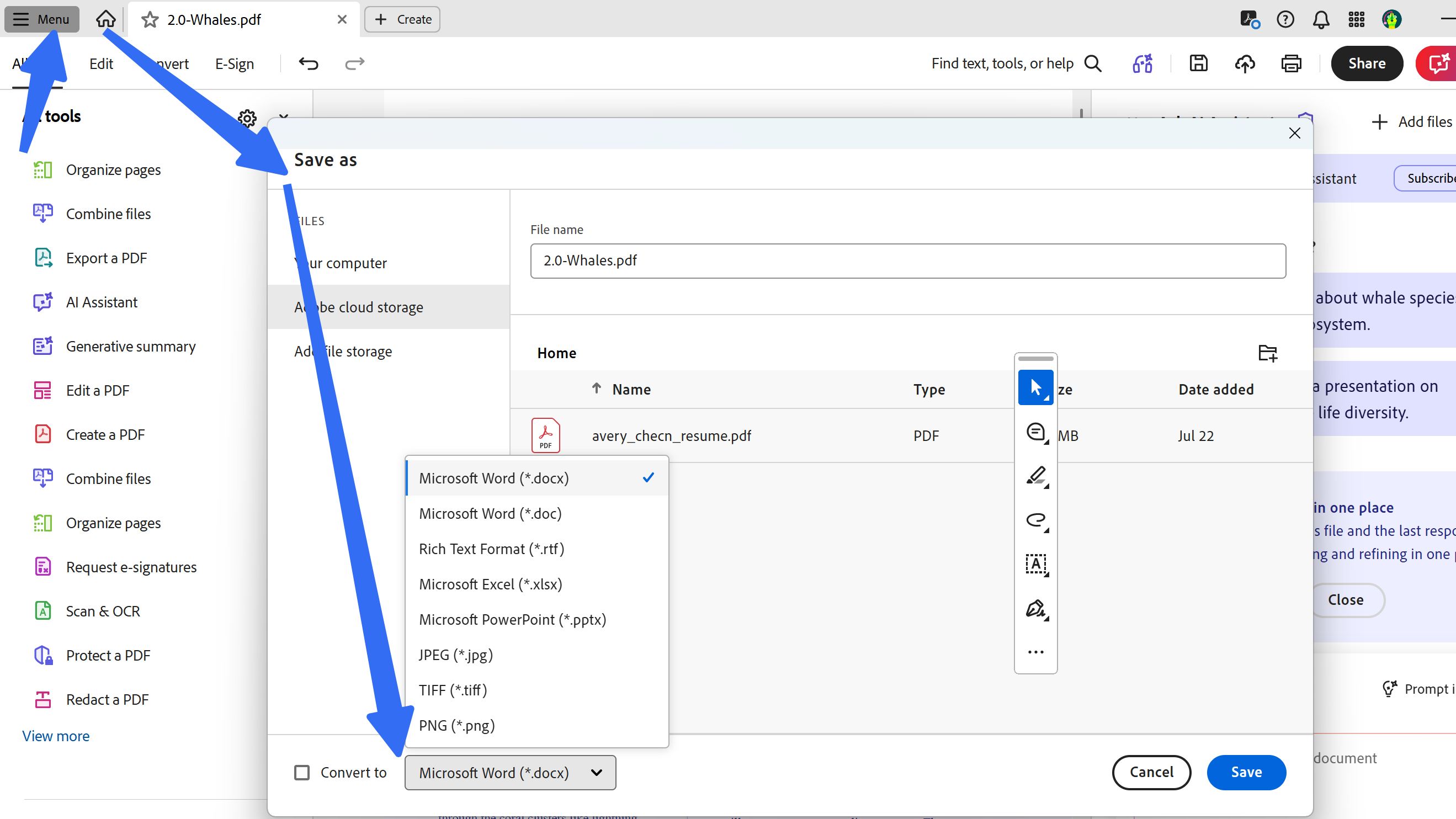Click the Print icon
The image size is (1456, 819).
[x=1291, y=63]
